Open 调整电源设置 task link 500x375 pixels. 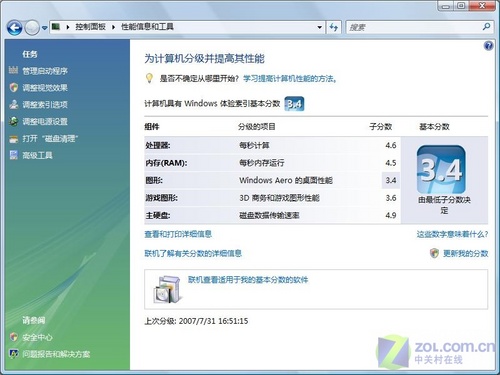click(45, 122)
